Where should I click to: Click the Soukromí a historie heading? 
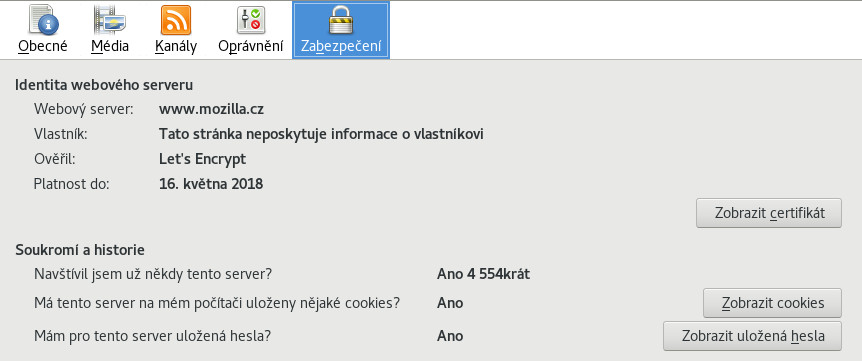coord(80,250)
